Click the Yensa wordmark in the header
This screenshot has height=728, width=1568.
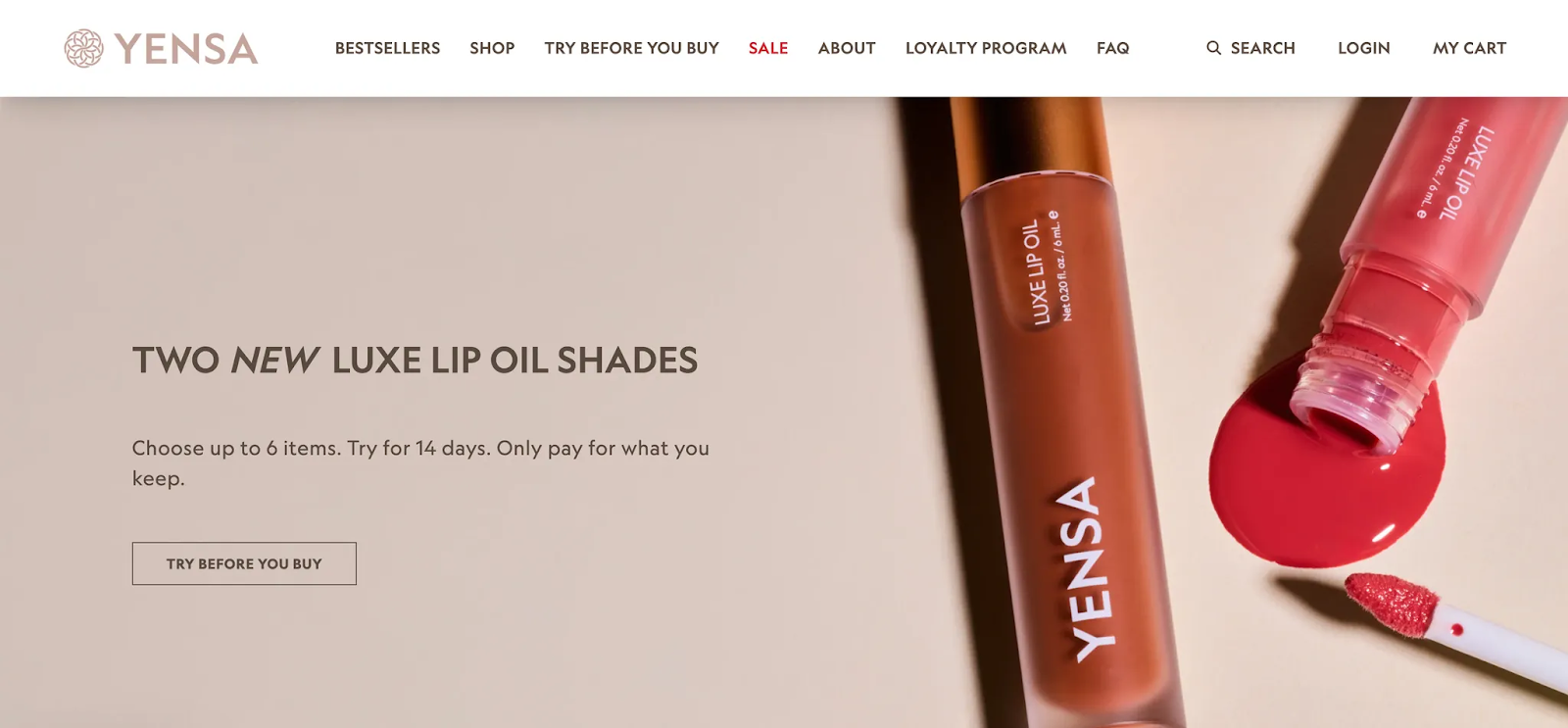click(186, 49)
